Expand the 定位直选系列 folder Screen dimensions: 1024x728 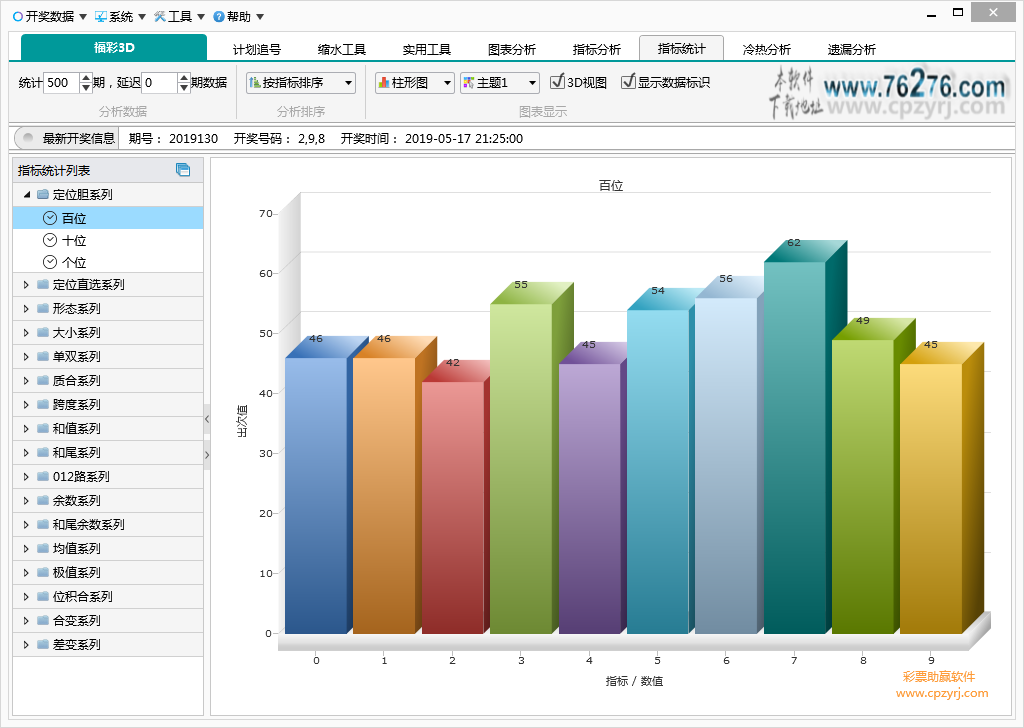26,285
